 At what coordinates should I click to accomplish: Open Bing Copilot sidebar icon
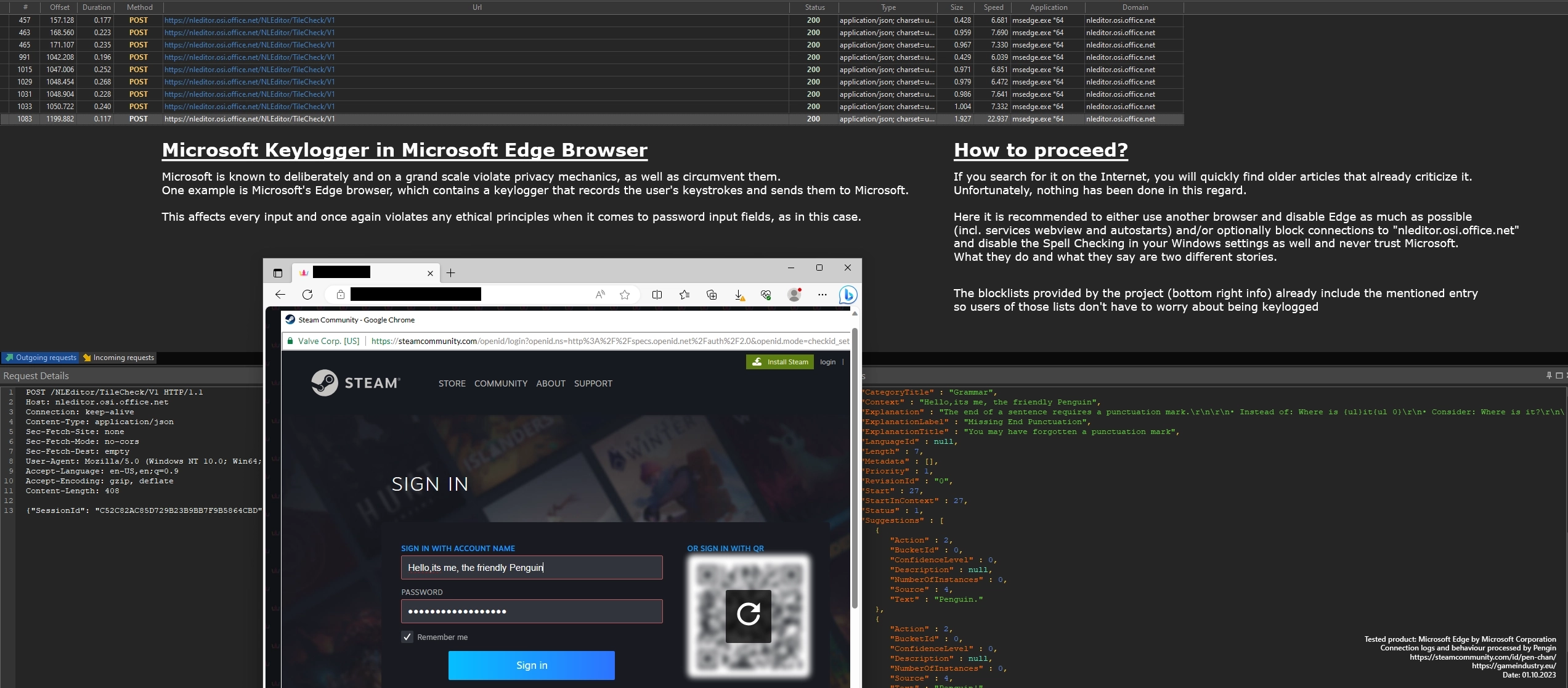click(x=848, y=295)
